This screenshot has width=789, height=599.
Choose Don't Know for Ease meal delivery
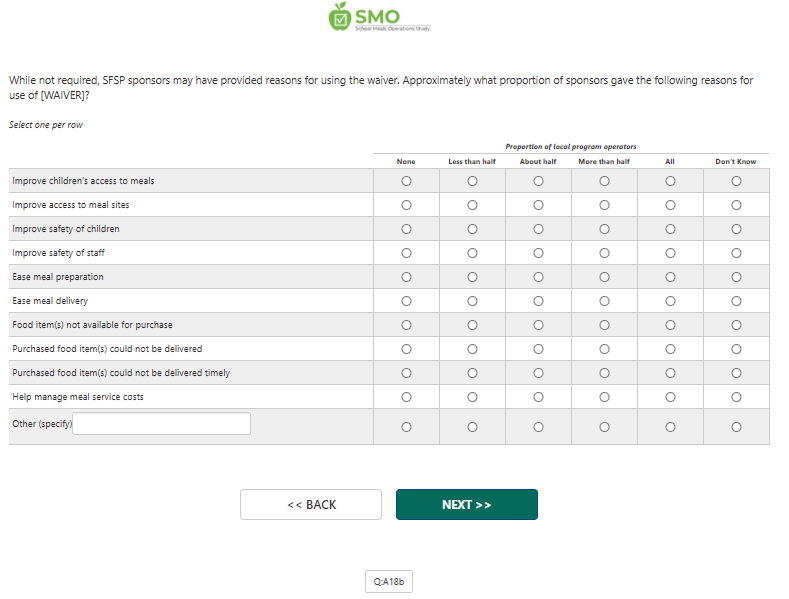[x=736, y=301]
